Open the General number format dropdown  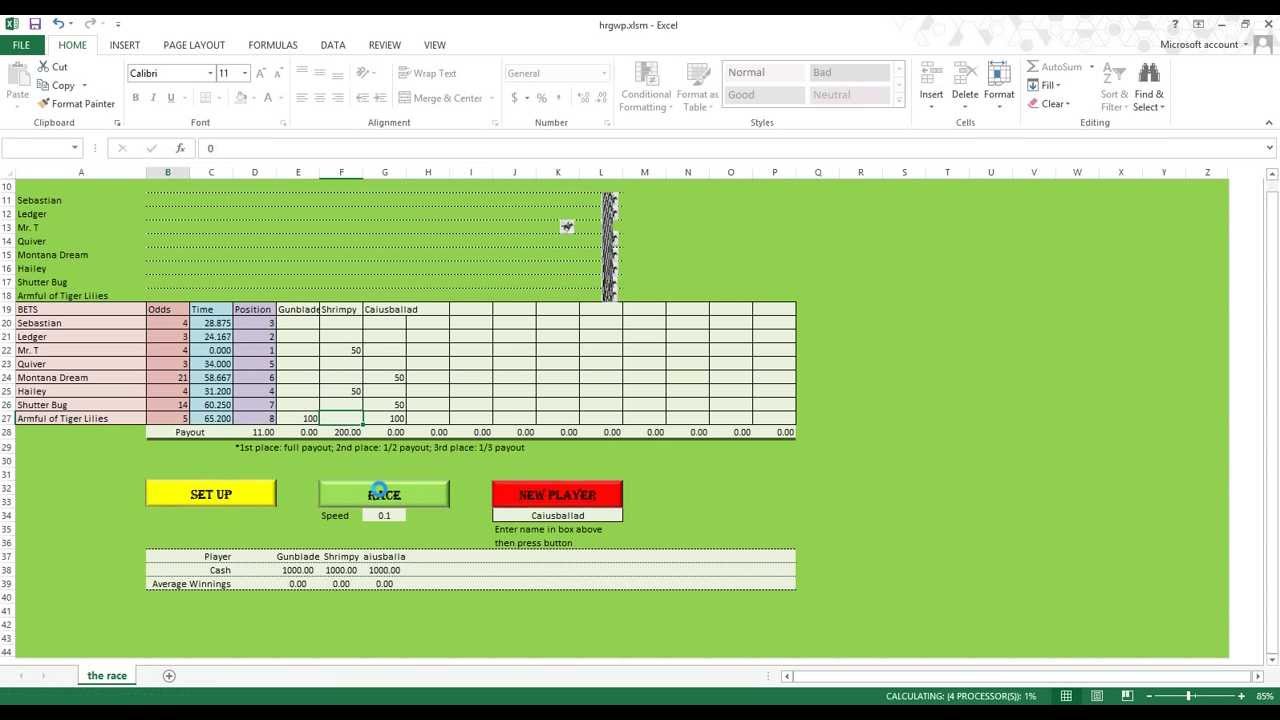(603, 73)
